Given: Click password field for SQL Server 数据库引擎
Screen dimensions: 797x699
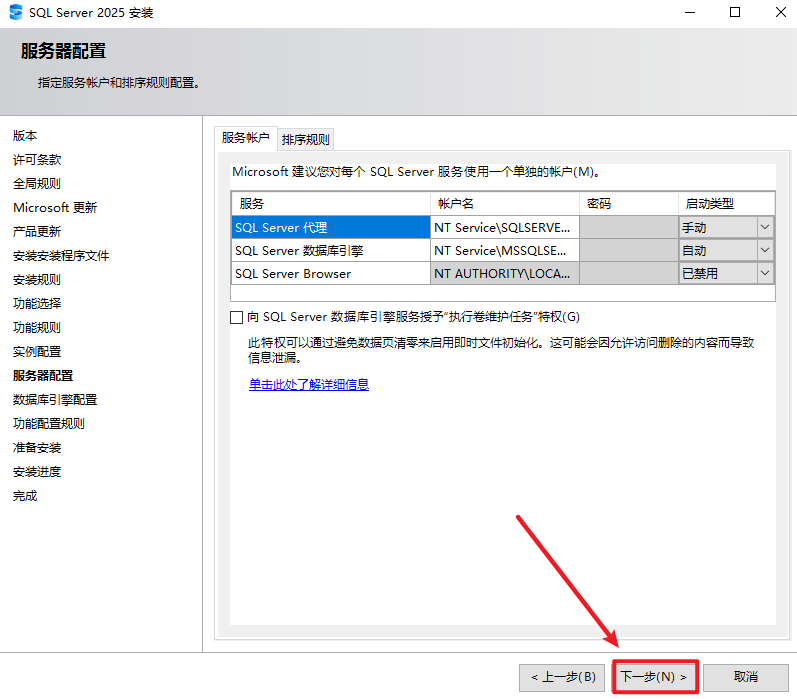Looking at the screenshot, I should 627,250.
